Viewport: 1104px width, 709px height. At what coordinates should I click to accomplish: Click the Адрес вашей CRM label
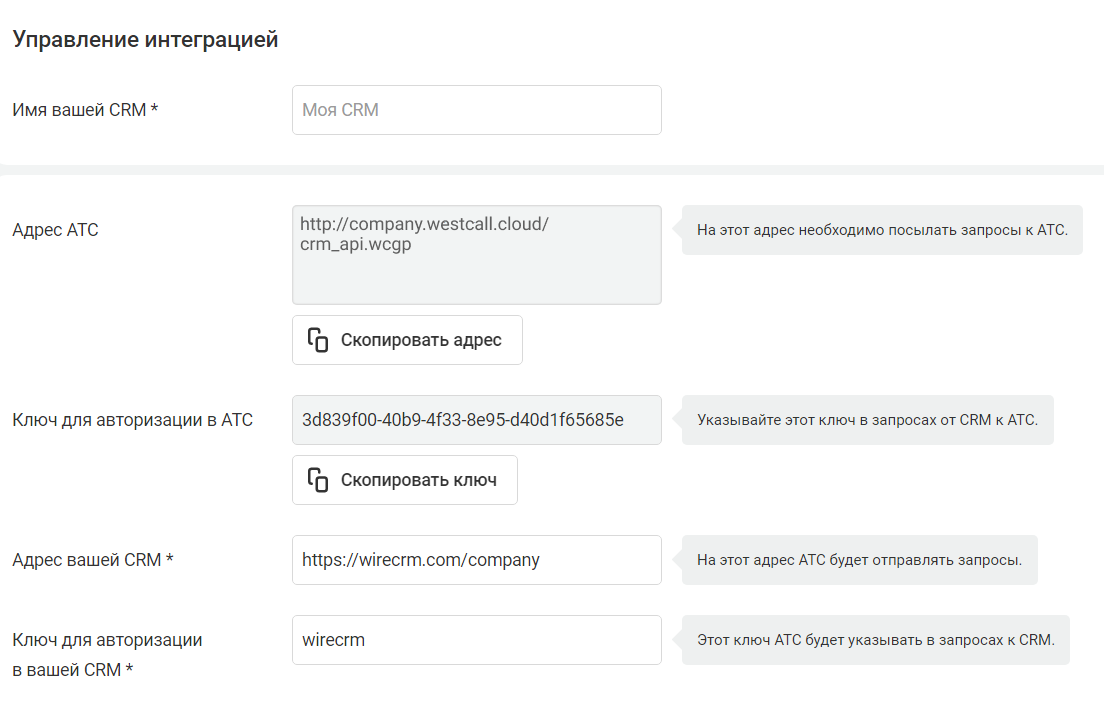(x=93, y=560)
